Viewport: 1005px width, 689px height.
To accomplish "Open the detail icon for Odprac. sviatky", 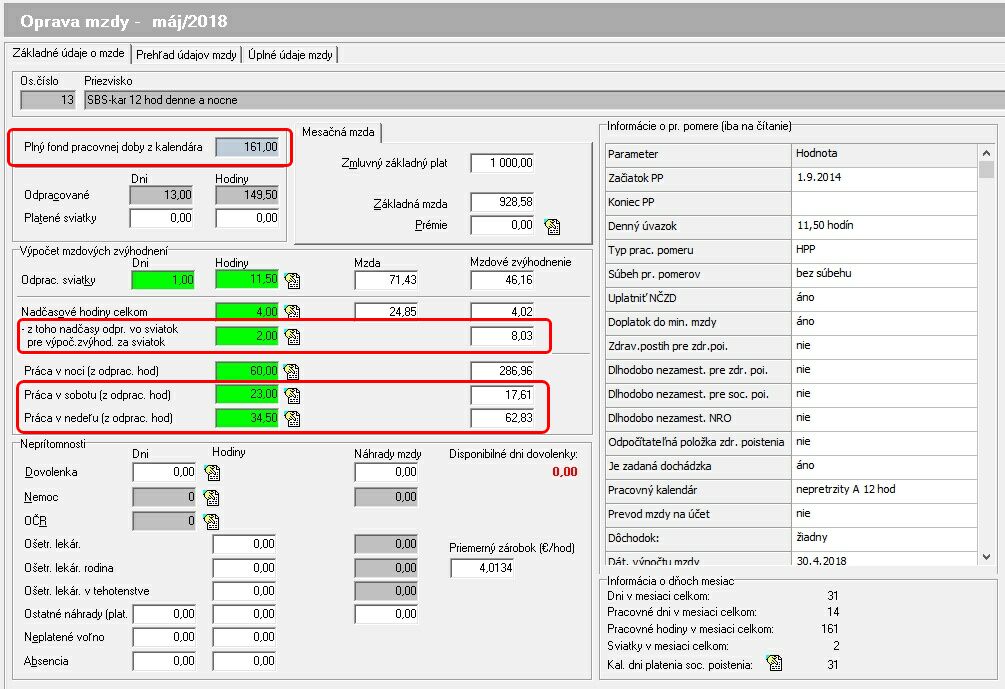I will pyautogui.click(x=292, y=280).
